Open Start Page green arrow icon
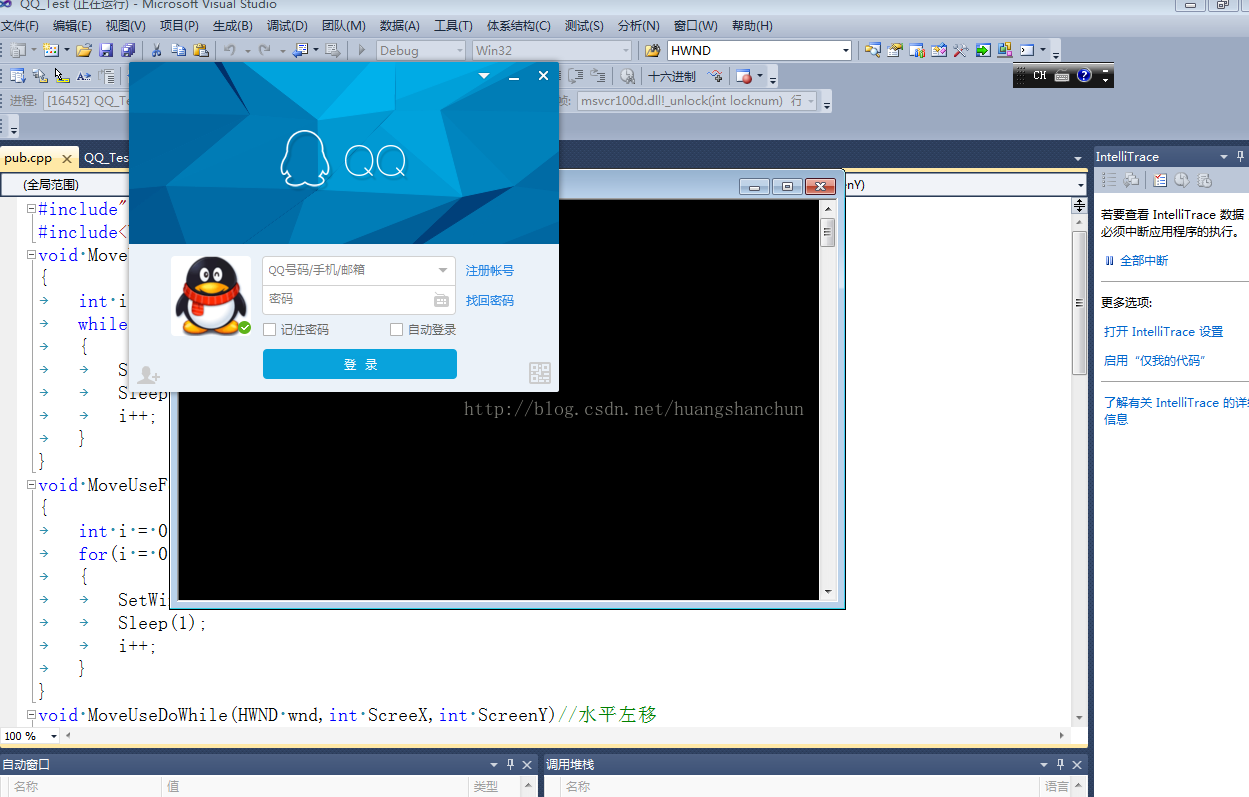 click(x=983, y=50)
